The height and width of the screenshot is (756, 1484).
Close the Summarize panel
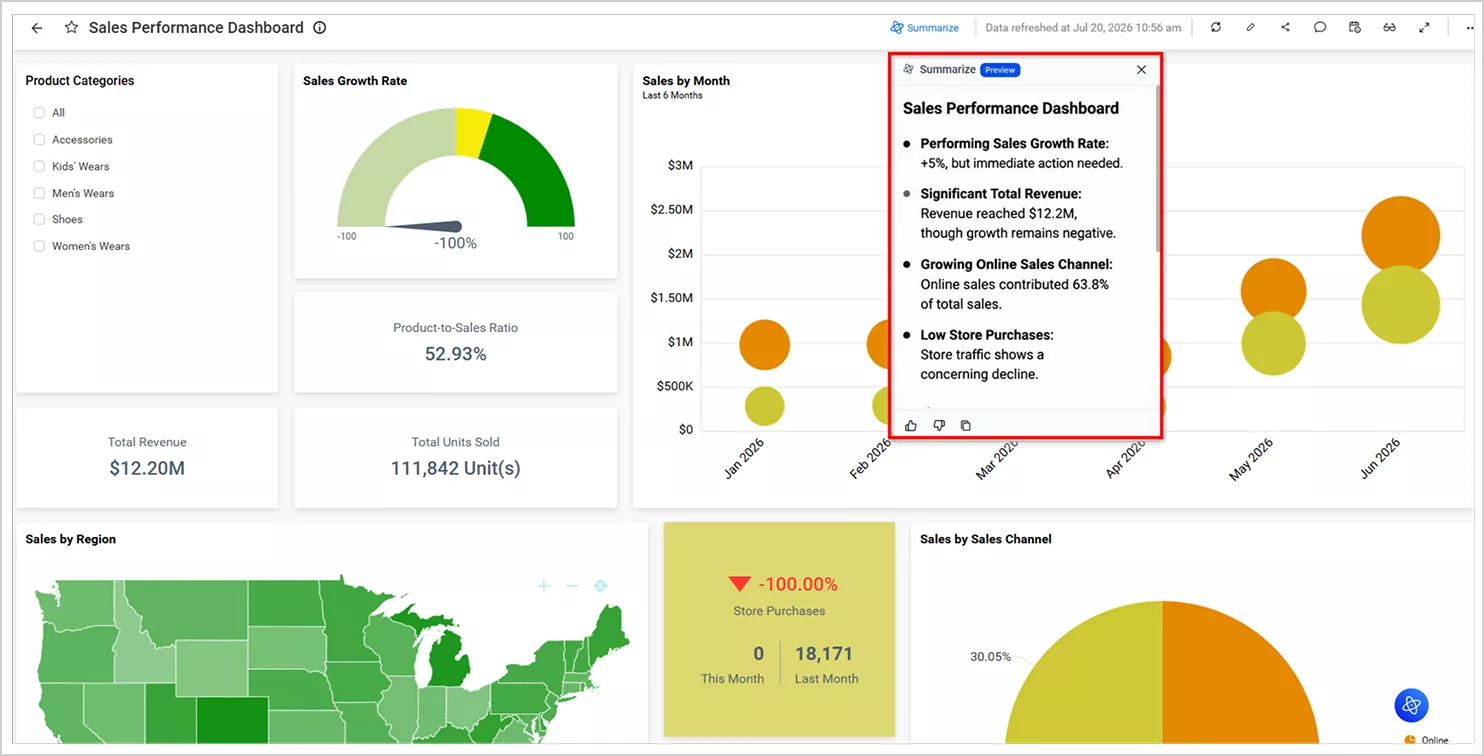[x=1141, y=70]
